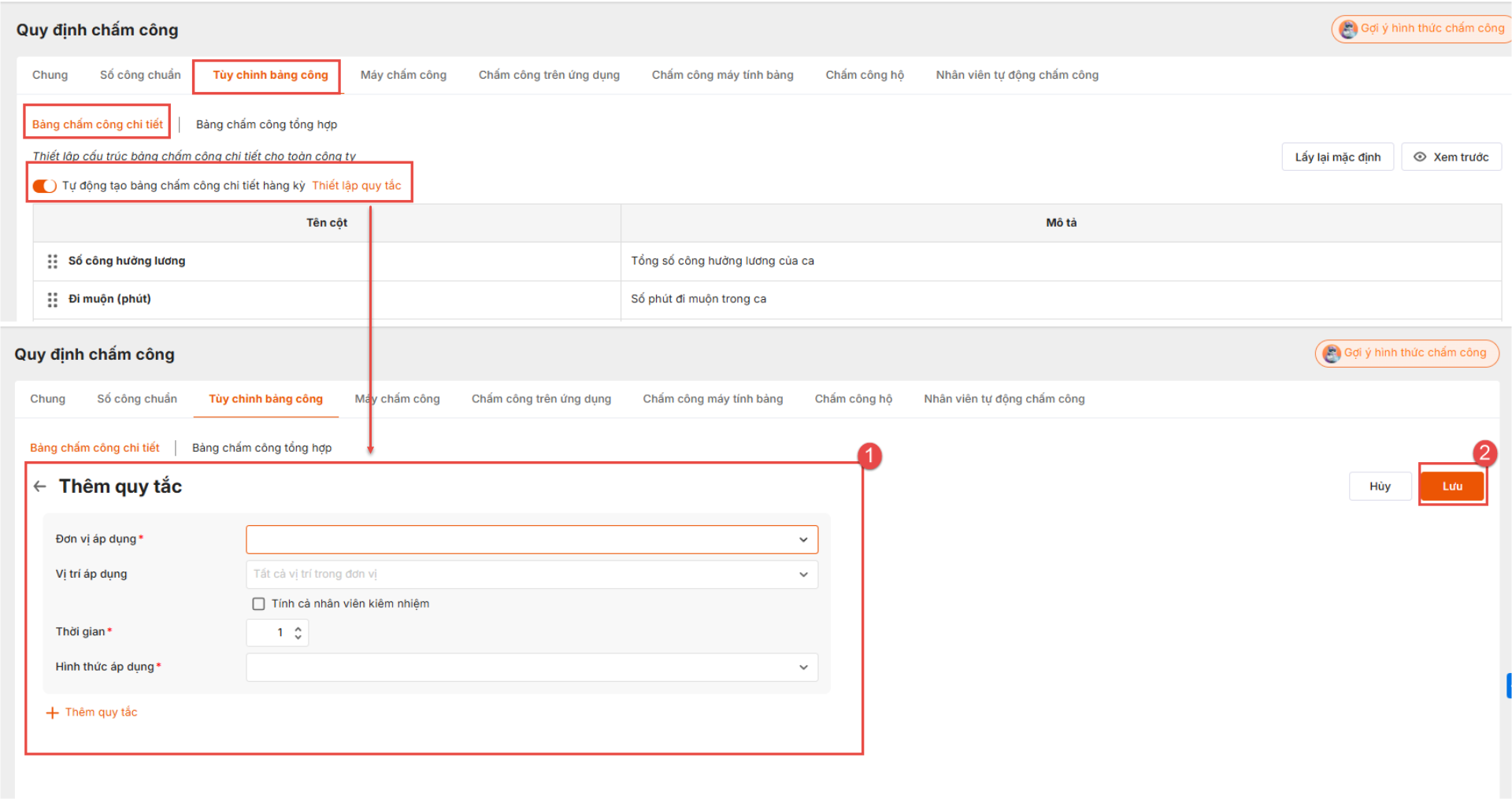Click Thời gian number input field
Screen dimensions: 1512x799
[x=277, y=633]
